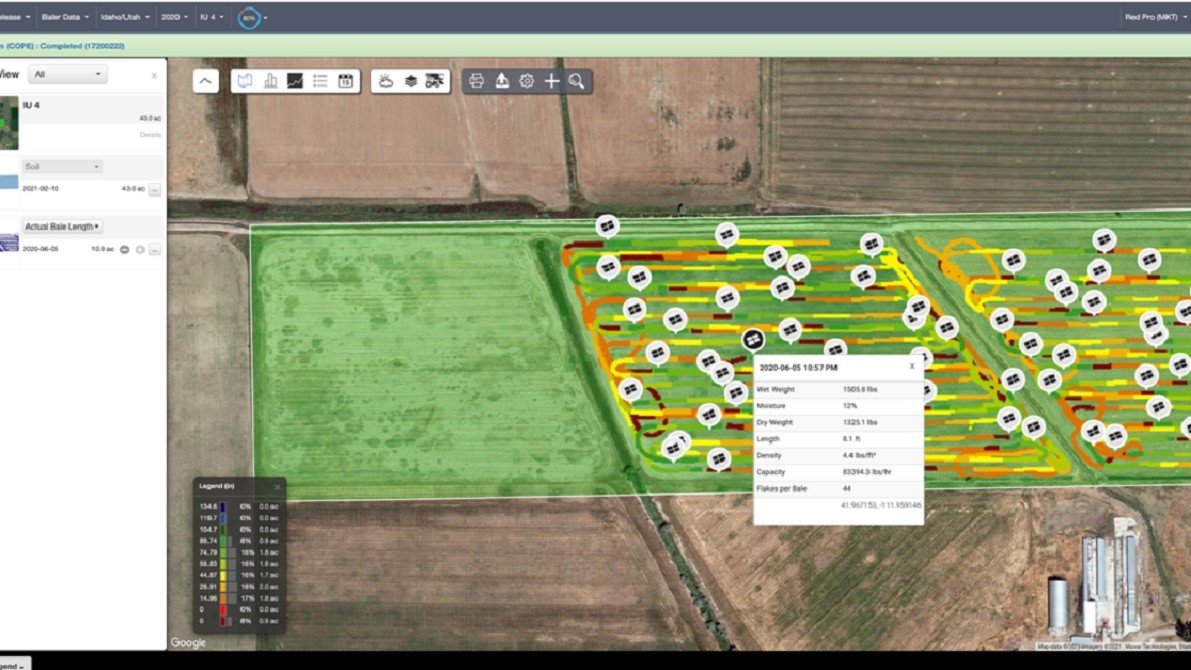This screenshot has height=670, width=1191.
Task: Open the Baler Data menu
Action: coord(62,16)
